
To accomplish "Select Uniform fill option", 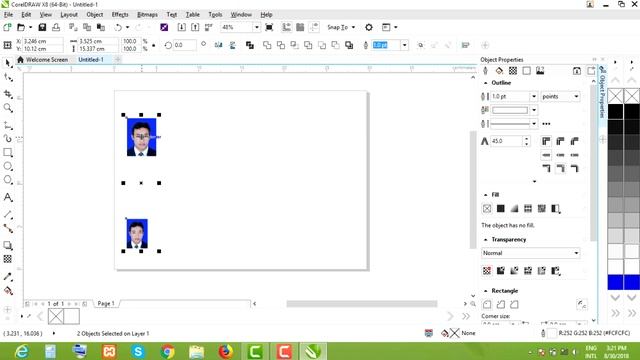I will (501, 209).
